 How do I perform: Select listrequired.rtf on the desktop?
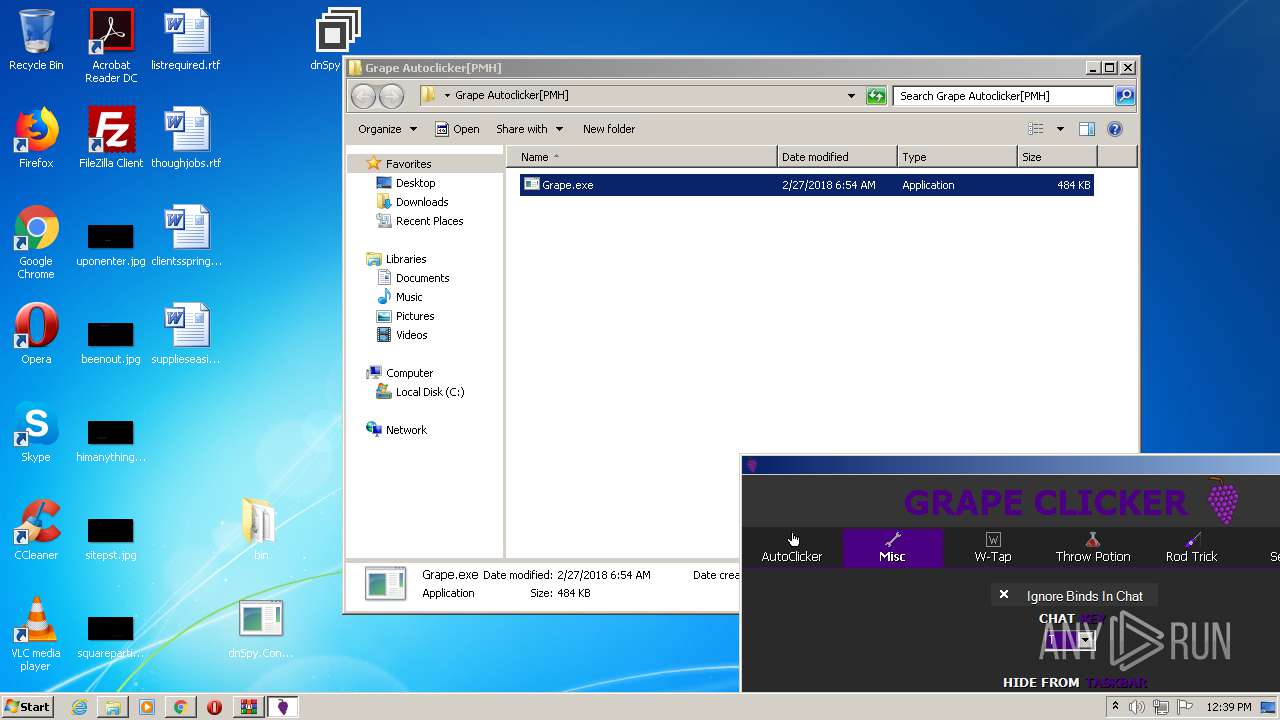tap(186, 40)
